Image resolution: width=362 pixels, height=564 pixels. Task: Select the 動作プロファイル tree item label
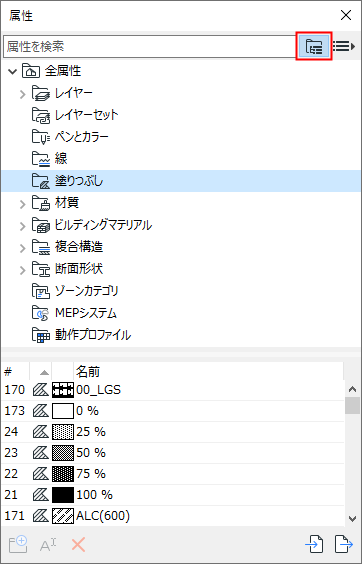click(93, 335)
